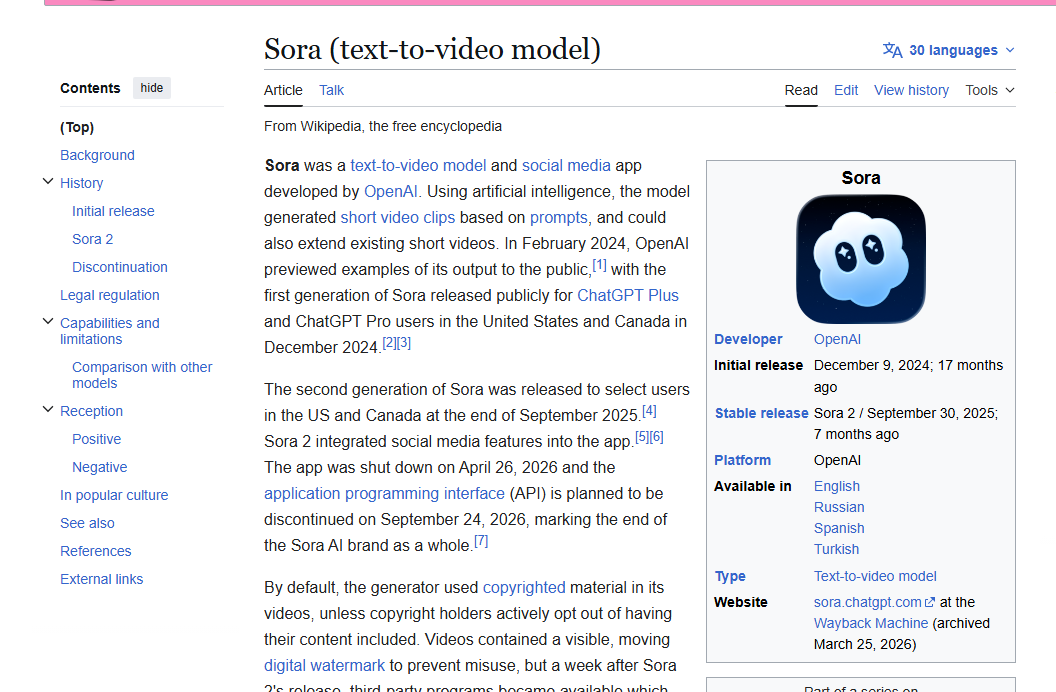The height and width of the screenshot is (692, 1056).
Task: Open Stable release label link
Action: tap(761, 413)
